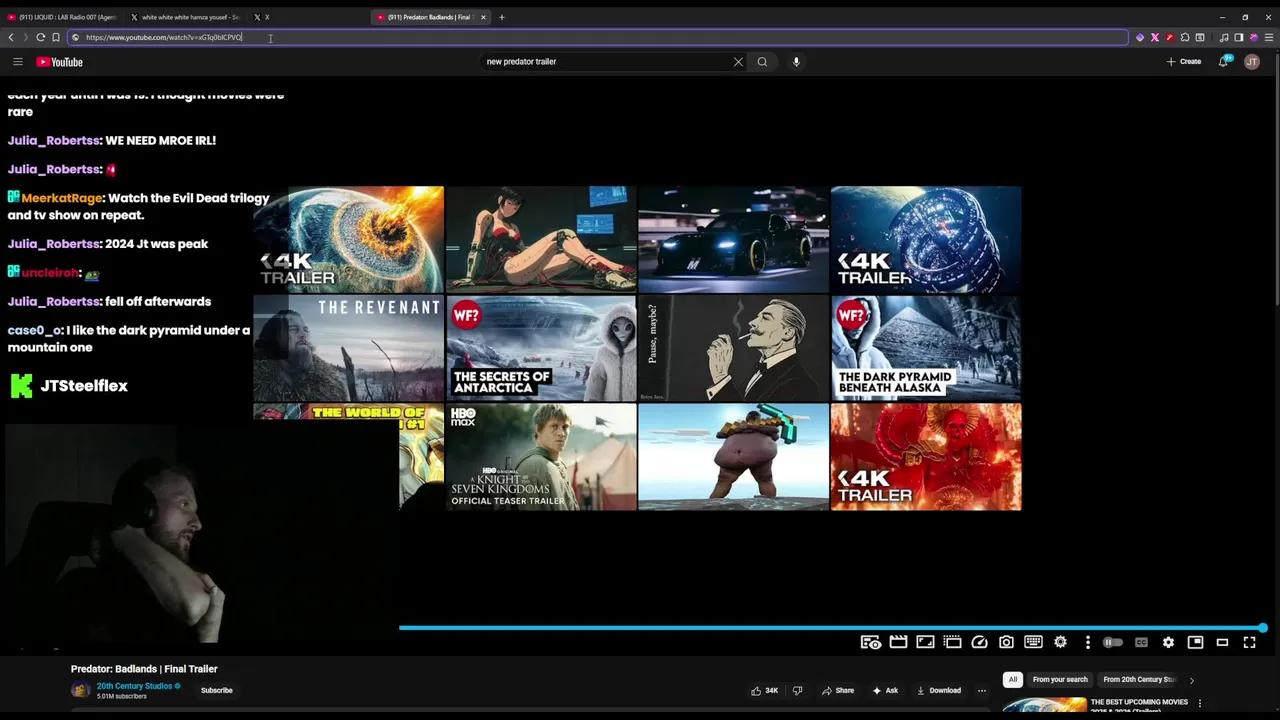Close the Predator: Badlands tab
1280x720 pixels.
coord(483,17)
